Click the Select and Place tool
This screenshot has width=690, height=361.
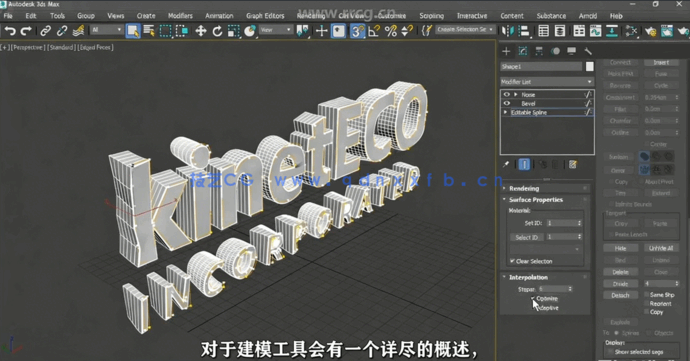pyautogui.click(x=250, y=31)
